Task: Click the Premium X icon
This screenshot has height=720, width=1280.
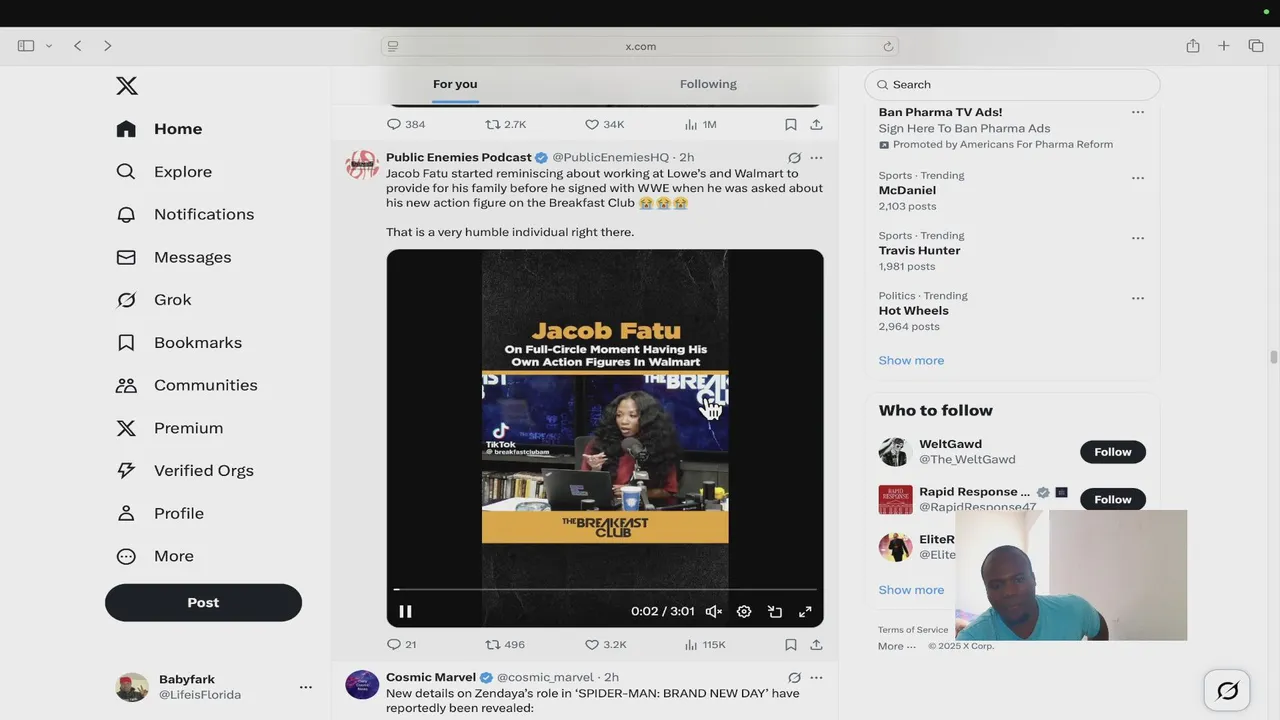Action: 126,428
